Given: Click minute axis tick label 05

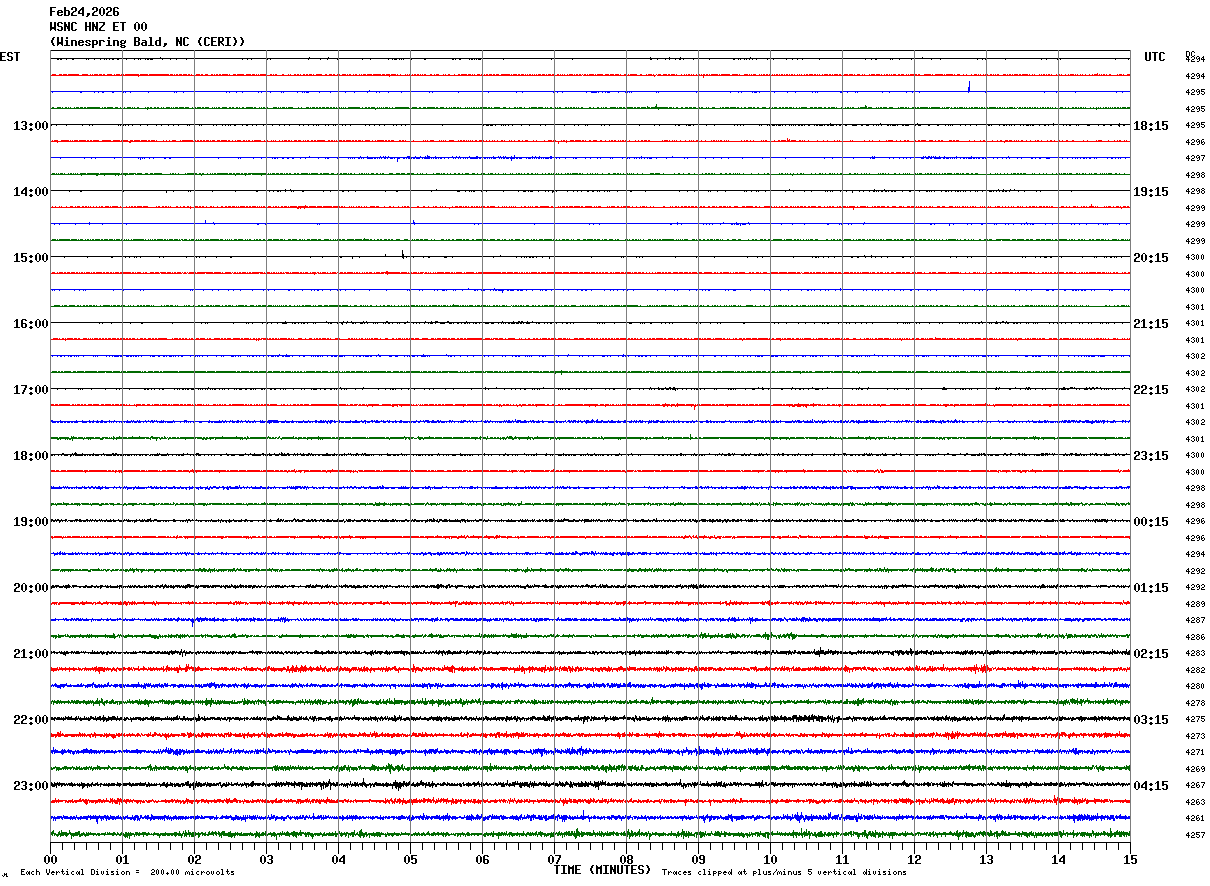Looking at the screenshot, I should (x=410, y=860).
